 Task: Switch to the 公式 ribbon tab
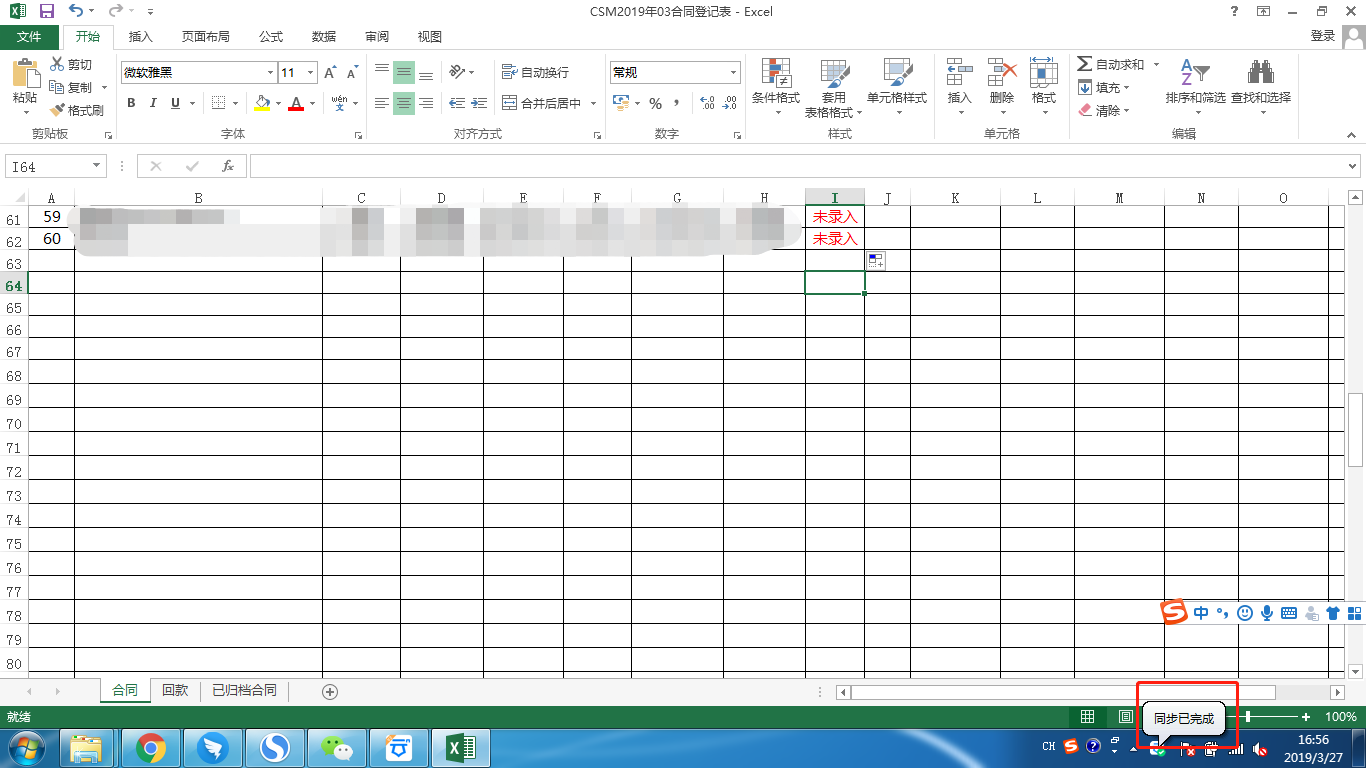270,37
